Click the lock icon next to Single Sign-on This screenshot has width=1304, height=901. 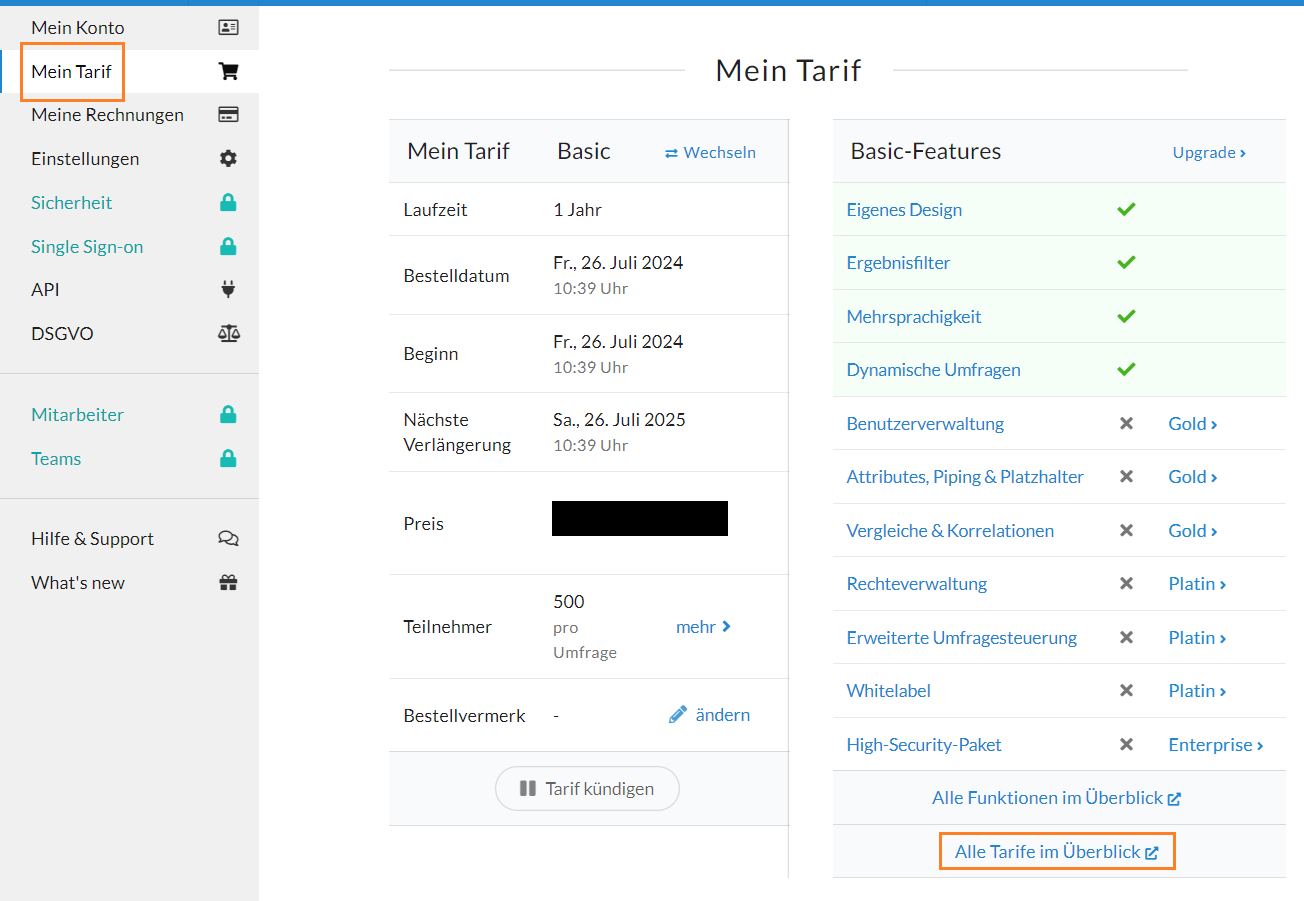pos(228,246)
